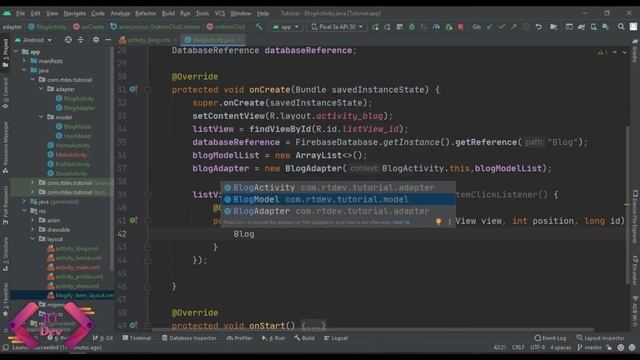Open the app run configuration dropdown
This screenshot has height=360, width=640.
(x=286, y=27)
